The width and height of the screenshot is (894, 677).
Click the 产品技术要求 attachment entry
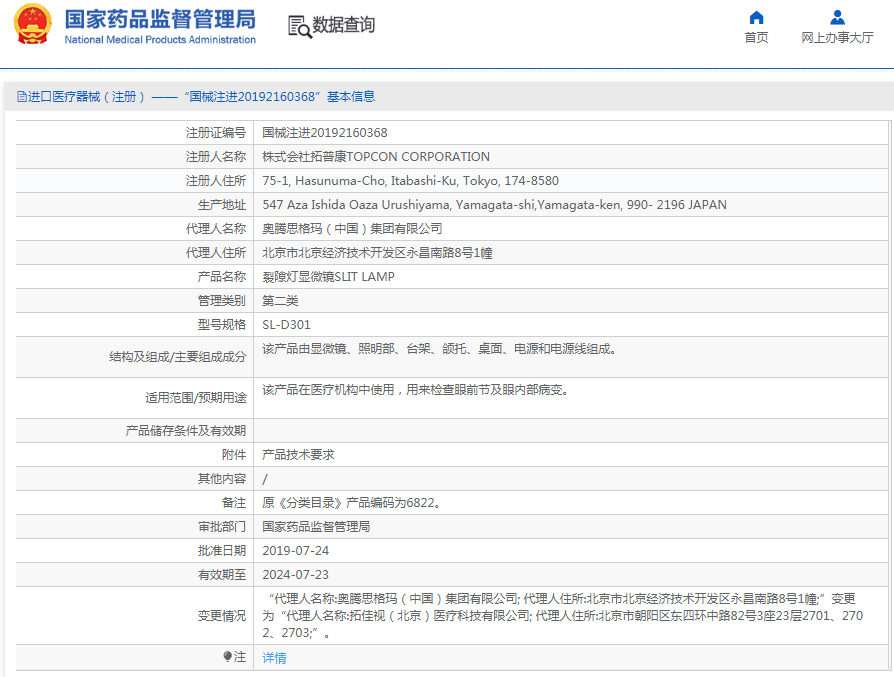(298, 454)
